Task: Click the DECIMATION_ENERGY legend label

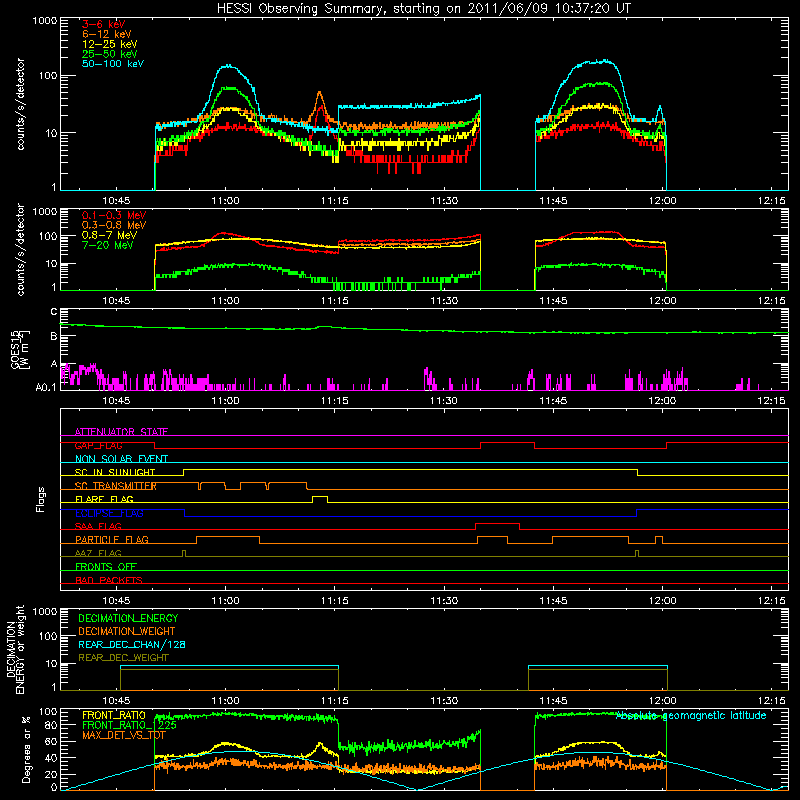Action: point(128,618)
